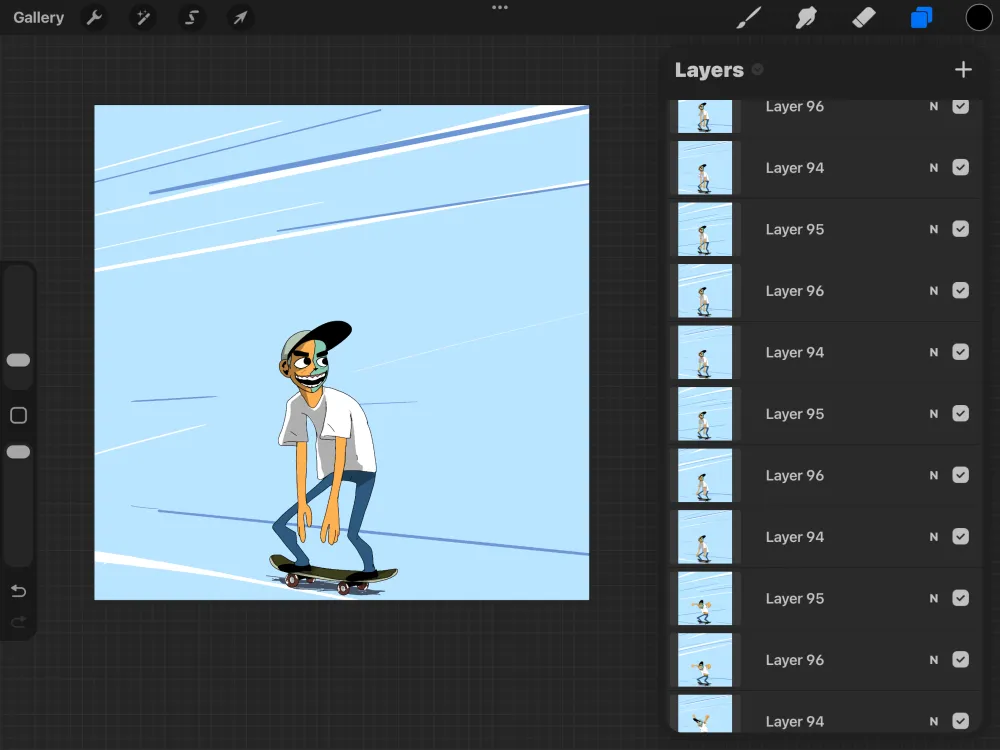Open the three-dot menu at top center

500,8
